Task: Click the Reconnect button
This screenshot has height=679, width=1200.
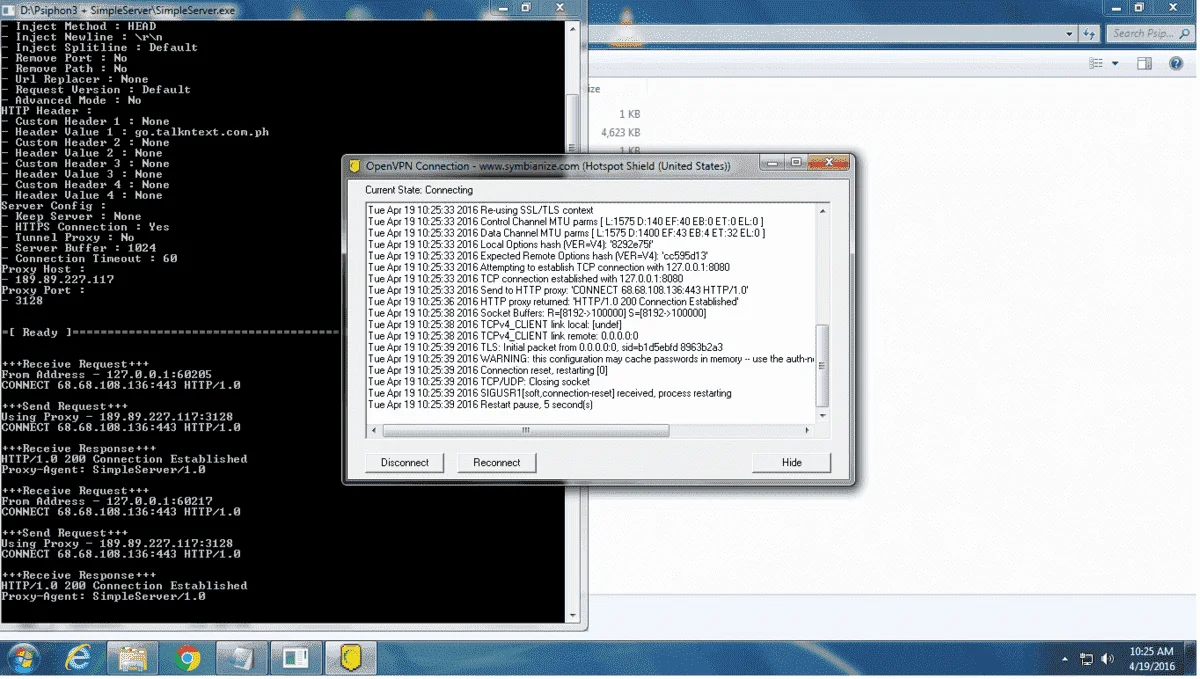Action: coord(497,462)
